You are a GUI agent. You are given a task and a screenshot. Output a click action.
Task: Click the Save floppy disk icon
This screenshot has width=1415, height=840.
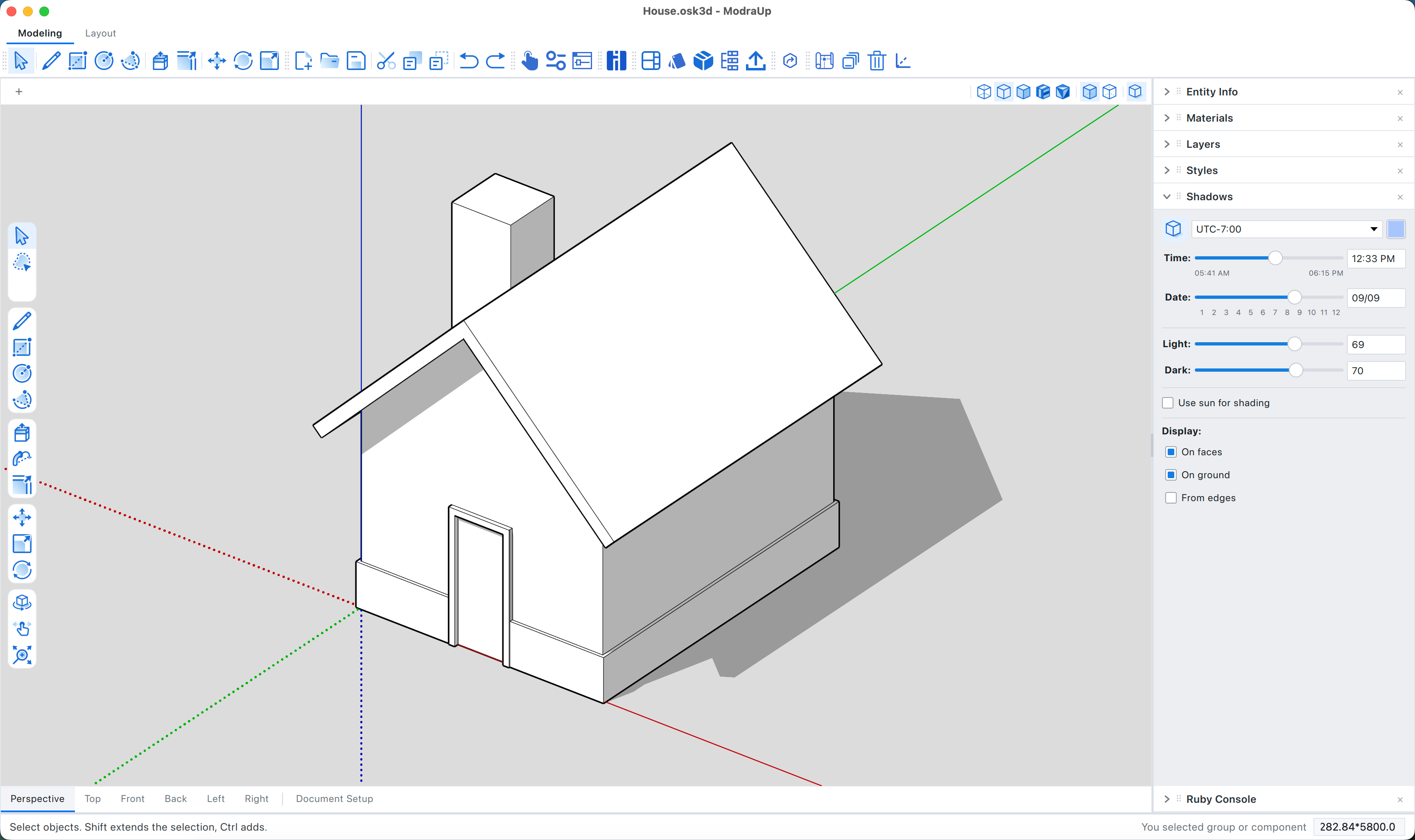(x=356, y=61)
